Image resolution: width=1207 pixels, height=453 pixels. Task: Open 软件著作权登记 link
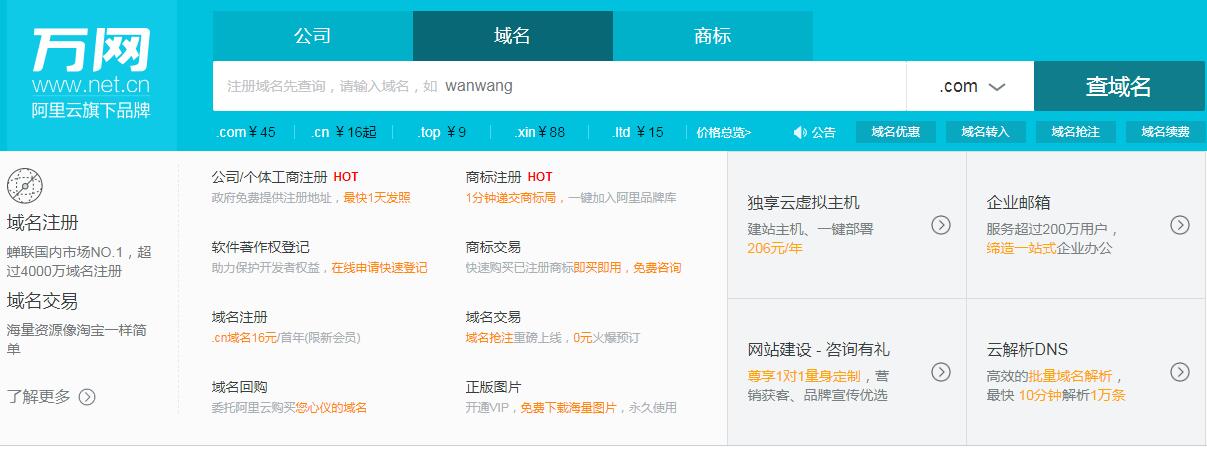pos(261,246)
